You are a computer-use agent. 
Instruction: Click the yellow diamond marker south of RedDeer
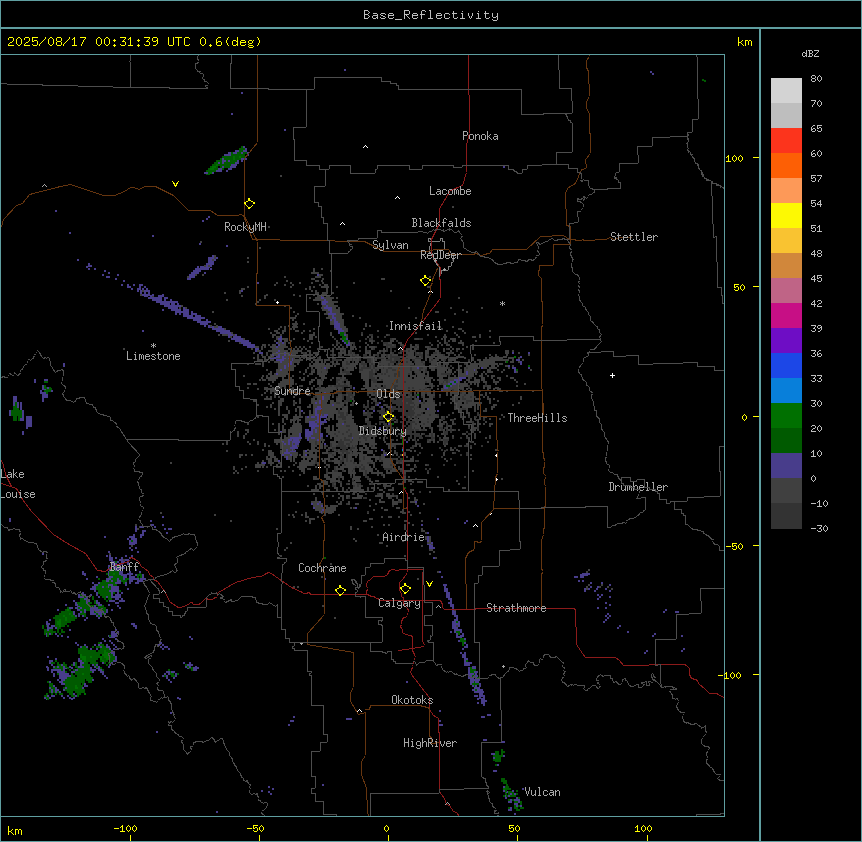[x=426, y=281]
